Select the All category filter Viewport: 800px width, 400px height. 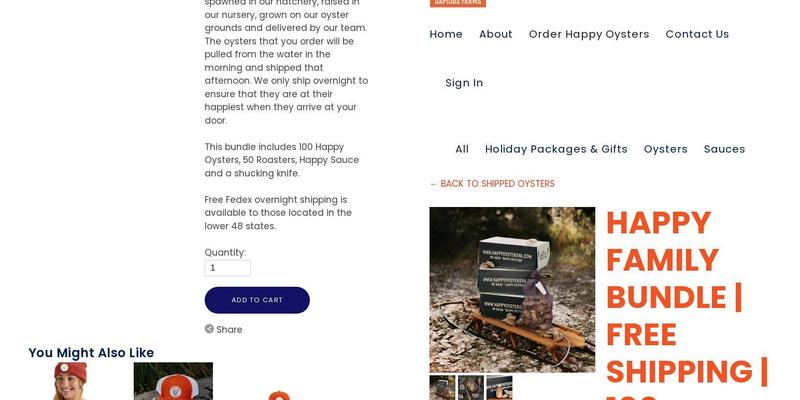(x=462, y=149)
